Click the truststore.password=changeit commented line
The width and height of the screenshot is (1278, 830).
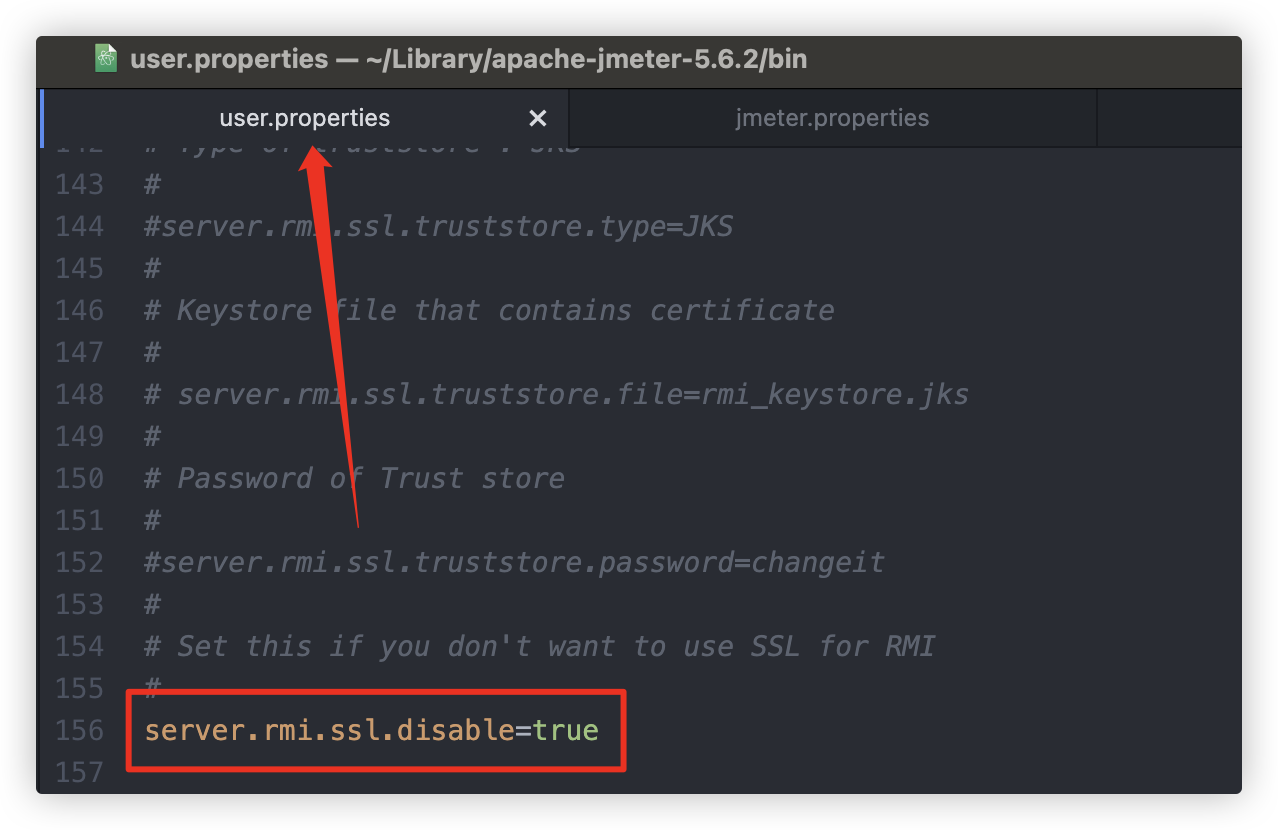coord(513,562)
